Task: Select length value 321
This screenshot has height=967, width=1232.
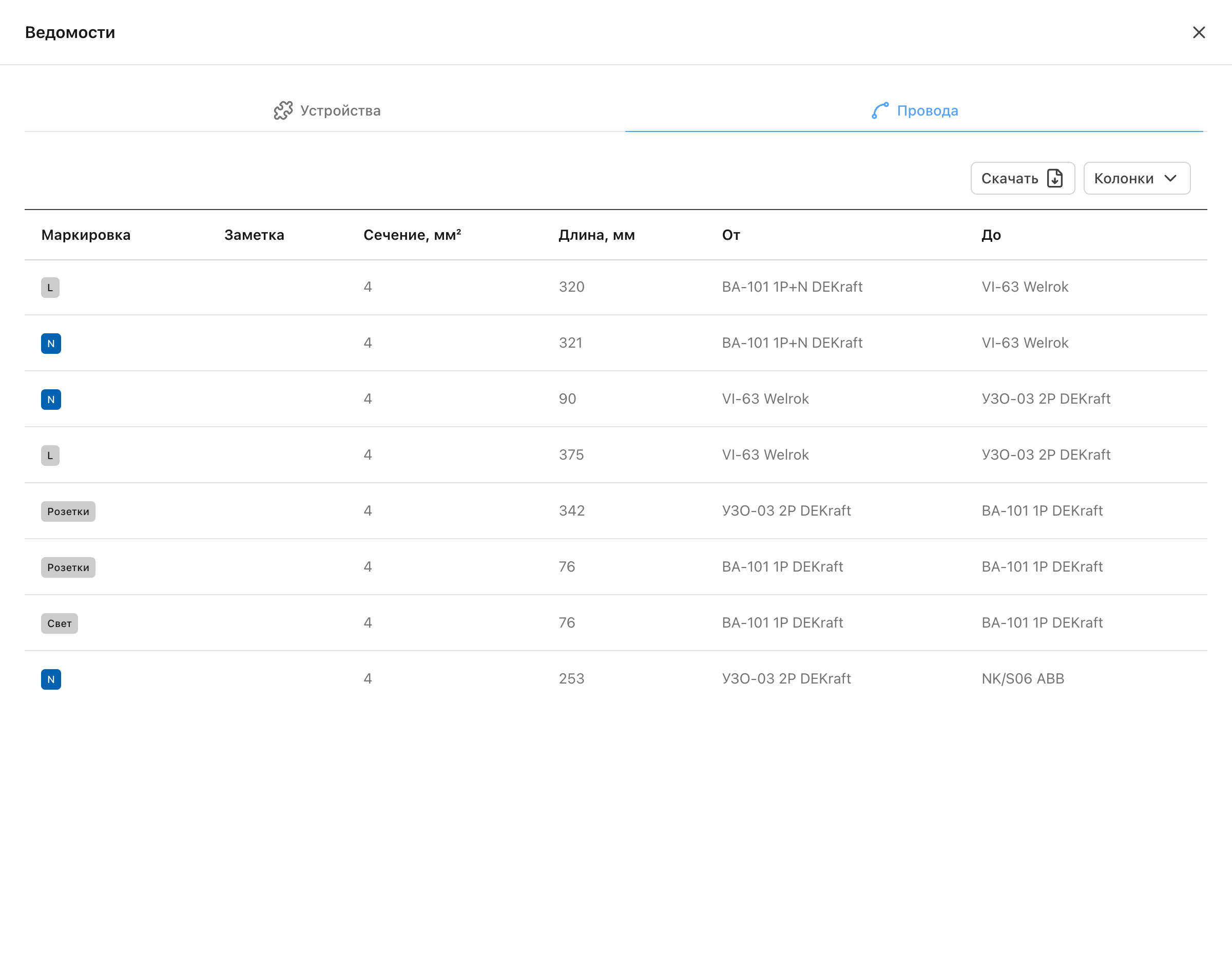Action: (x=570, y=343)
